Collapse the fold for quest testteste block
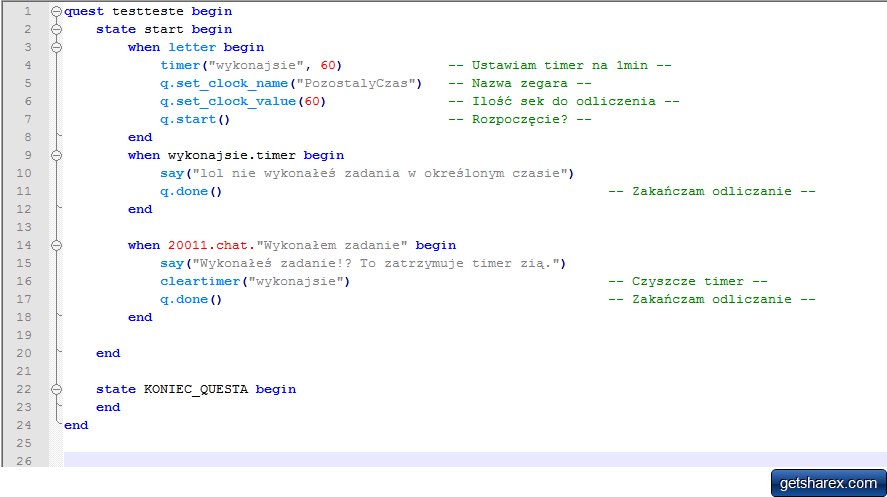Viewport: 887px width, 497px height. point(56,11)
